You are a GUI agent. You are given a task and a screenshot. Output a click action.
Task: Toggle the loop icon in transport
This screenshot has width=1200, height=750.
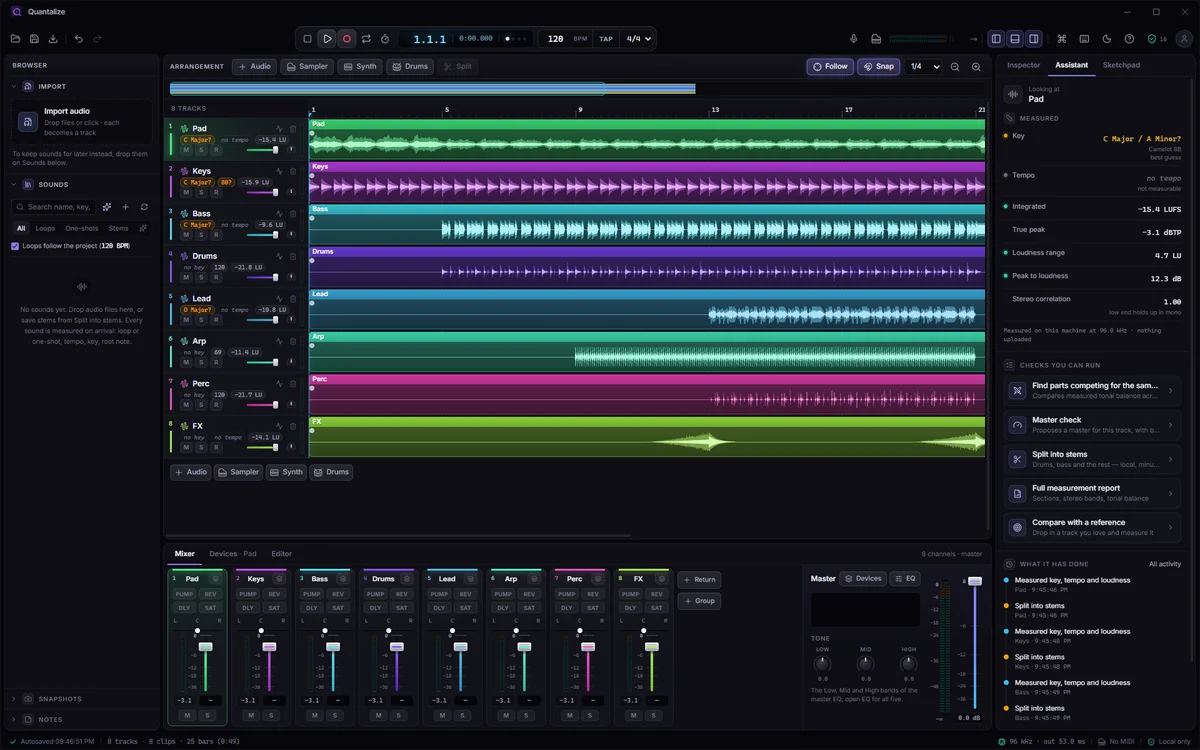click(x=366, y=39)
